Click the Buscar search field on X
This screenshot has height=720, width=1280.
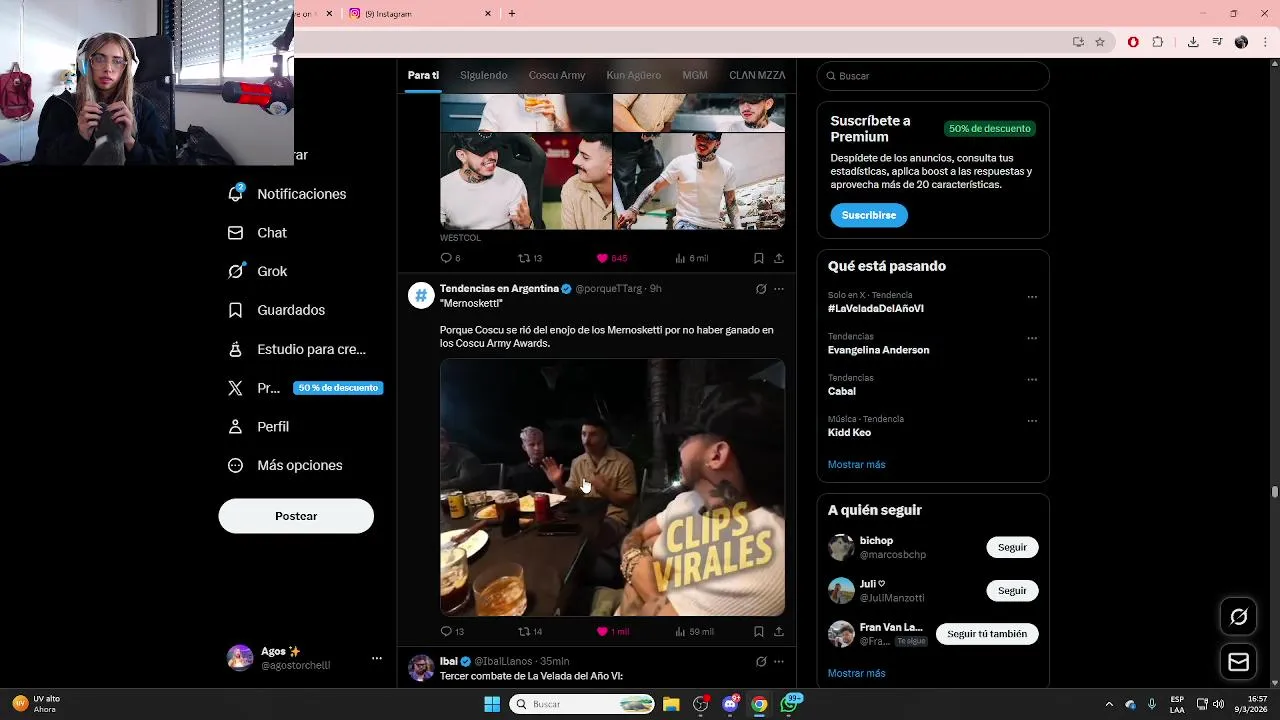point(933,76)
